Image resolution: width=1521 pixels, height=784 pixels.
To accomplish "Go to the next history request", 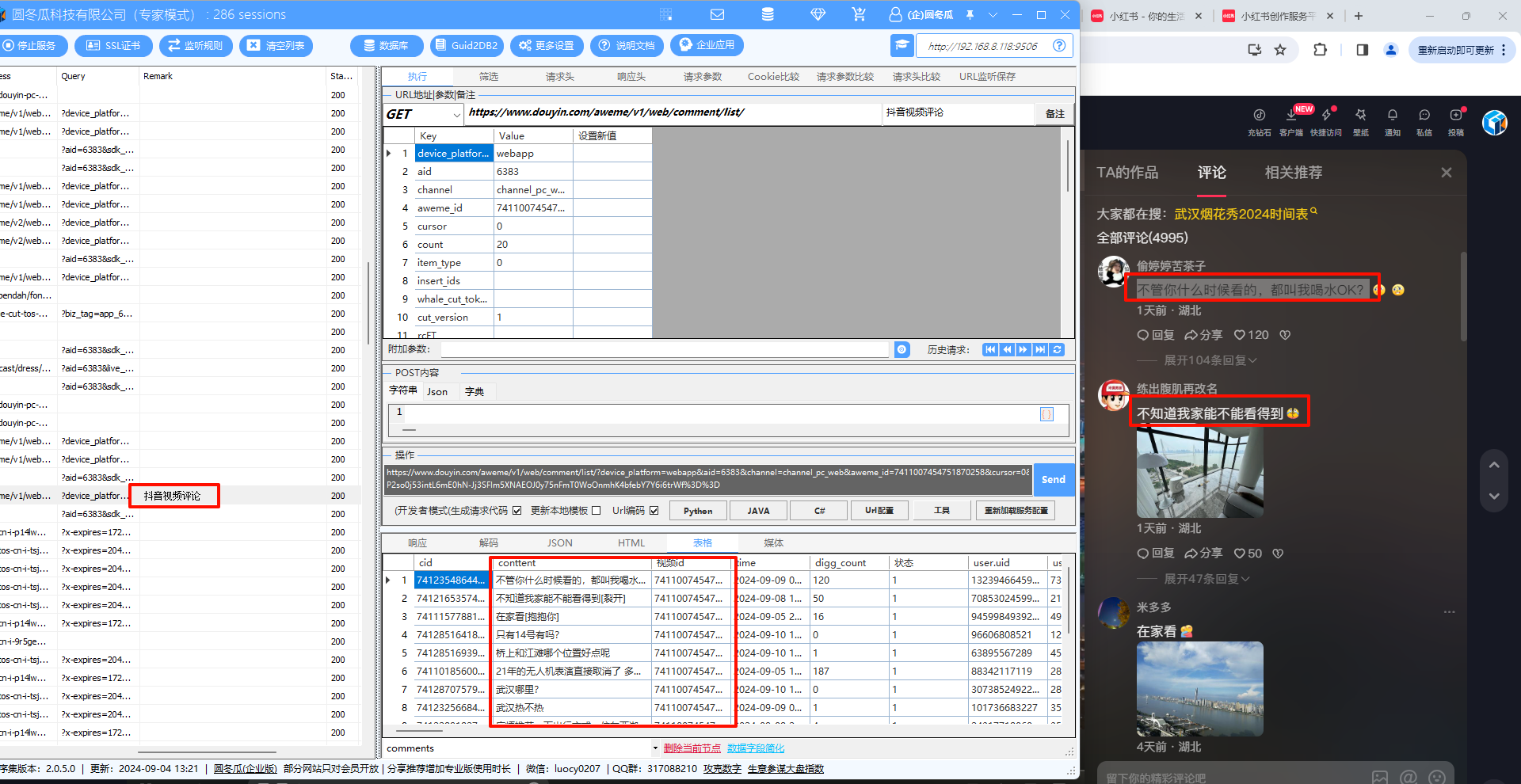I will point(1024,349).
